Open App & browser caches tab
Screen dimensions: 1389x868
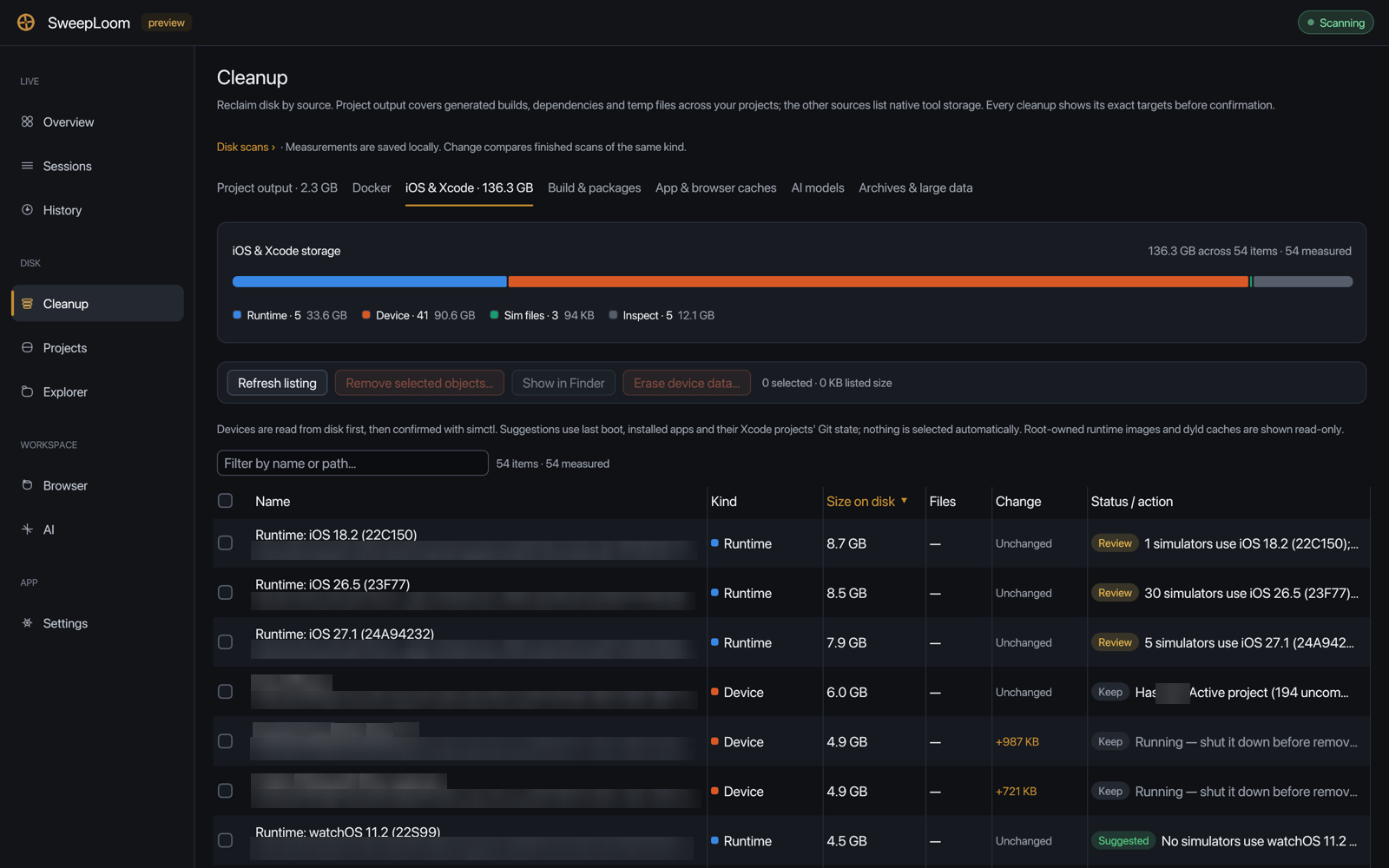coord(715,187)
